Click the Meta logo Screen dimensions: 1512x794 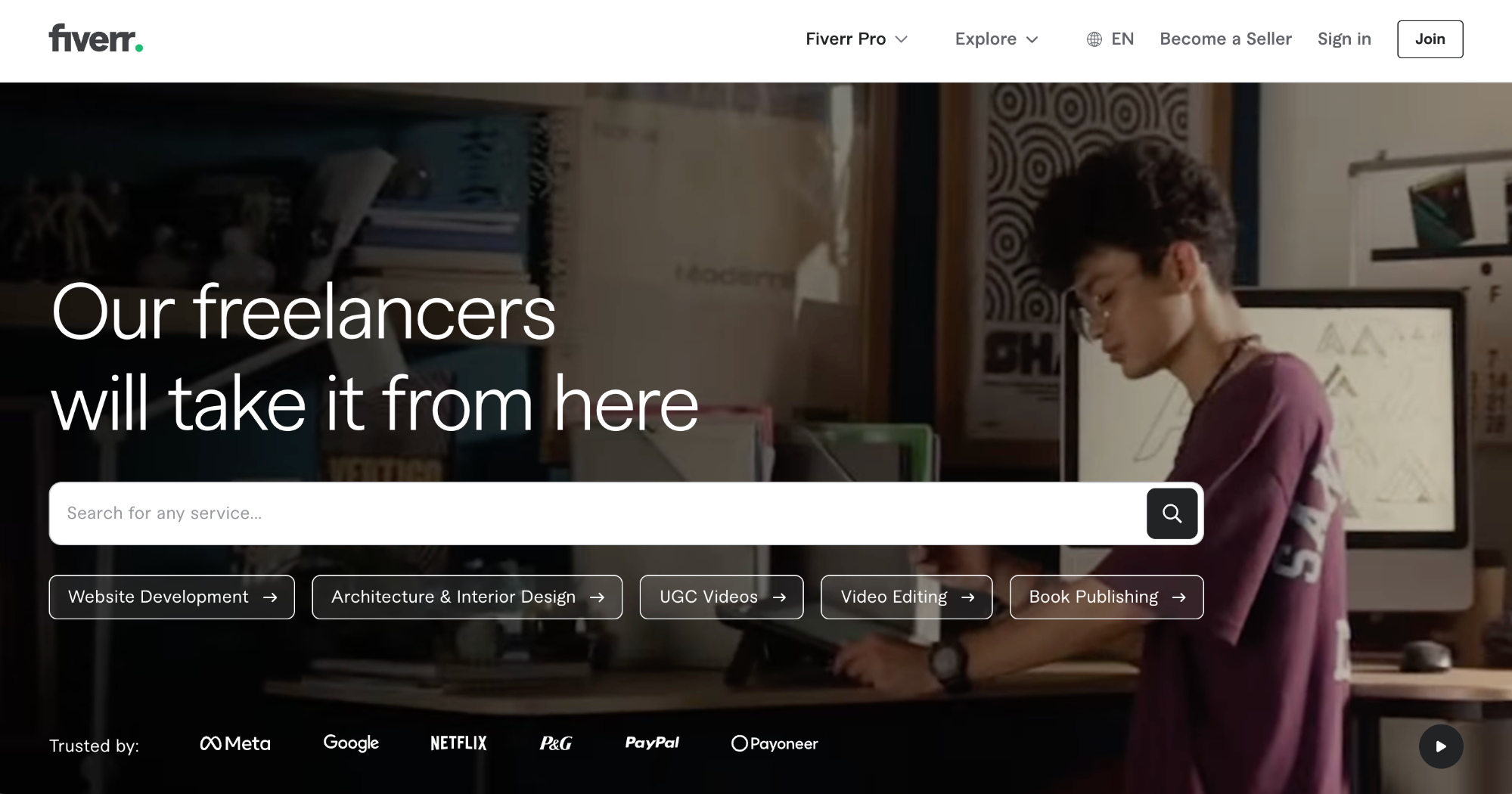[235, 743]
